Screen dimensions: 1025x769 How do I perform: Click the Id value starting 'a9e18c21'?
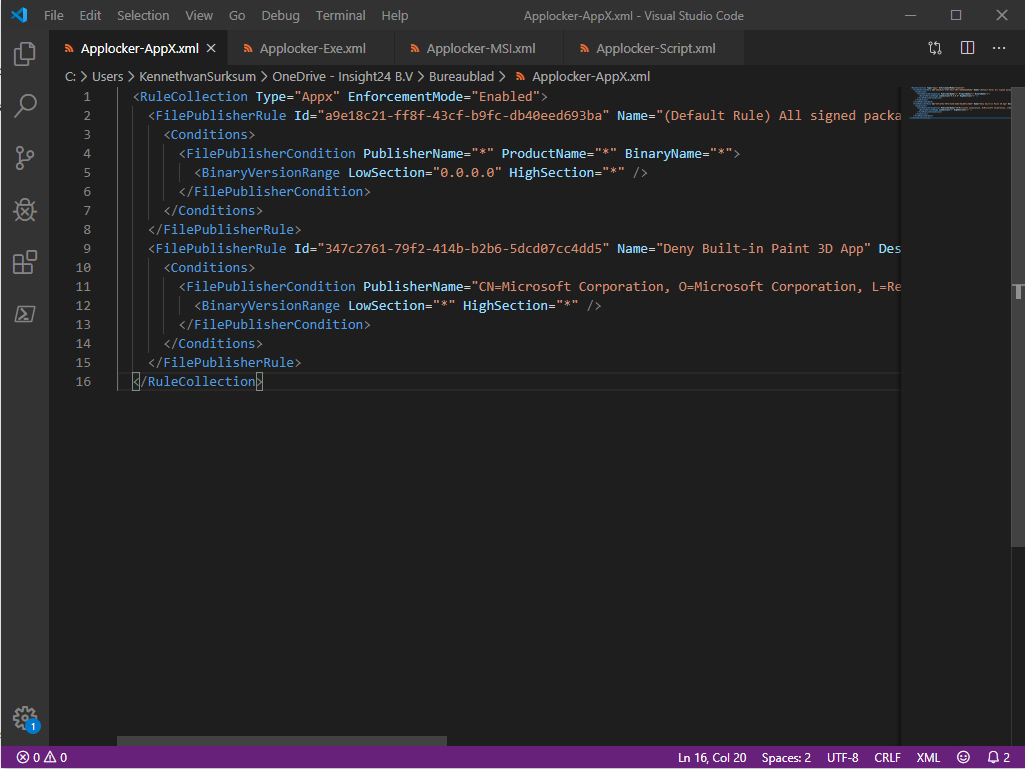pyautogui.click(x=463, y=115)
